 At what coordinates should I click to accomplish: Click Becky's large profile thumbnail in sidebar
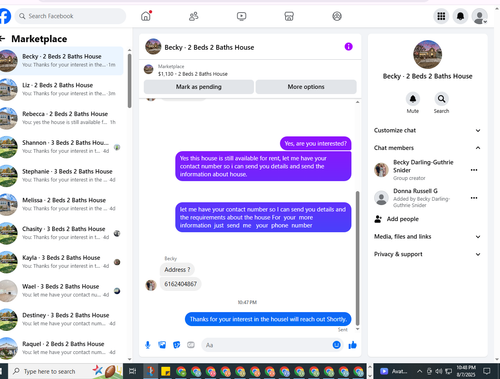click(427, 54)
